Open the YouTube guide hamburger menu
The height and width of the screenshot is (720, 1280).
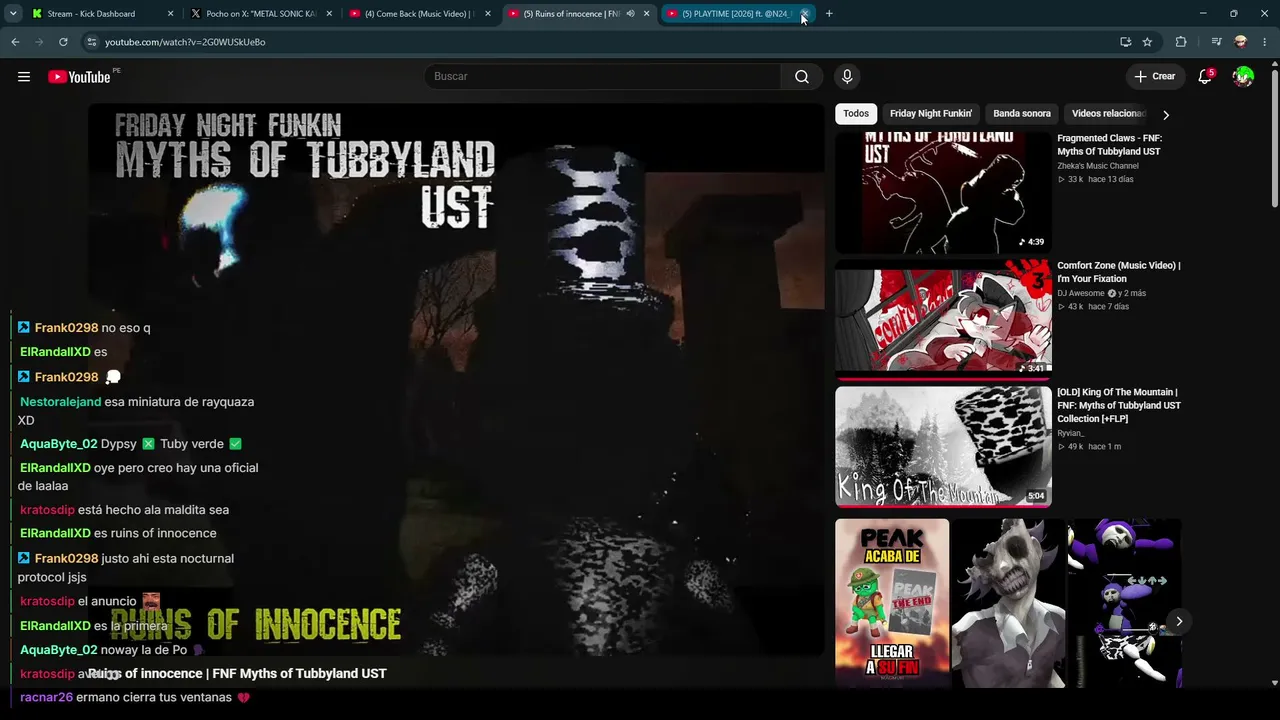point(24,77)
